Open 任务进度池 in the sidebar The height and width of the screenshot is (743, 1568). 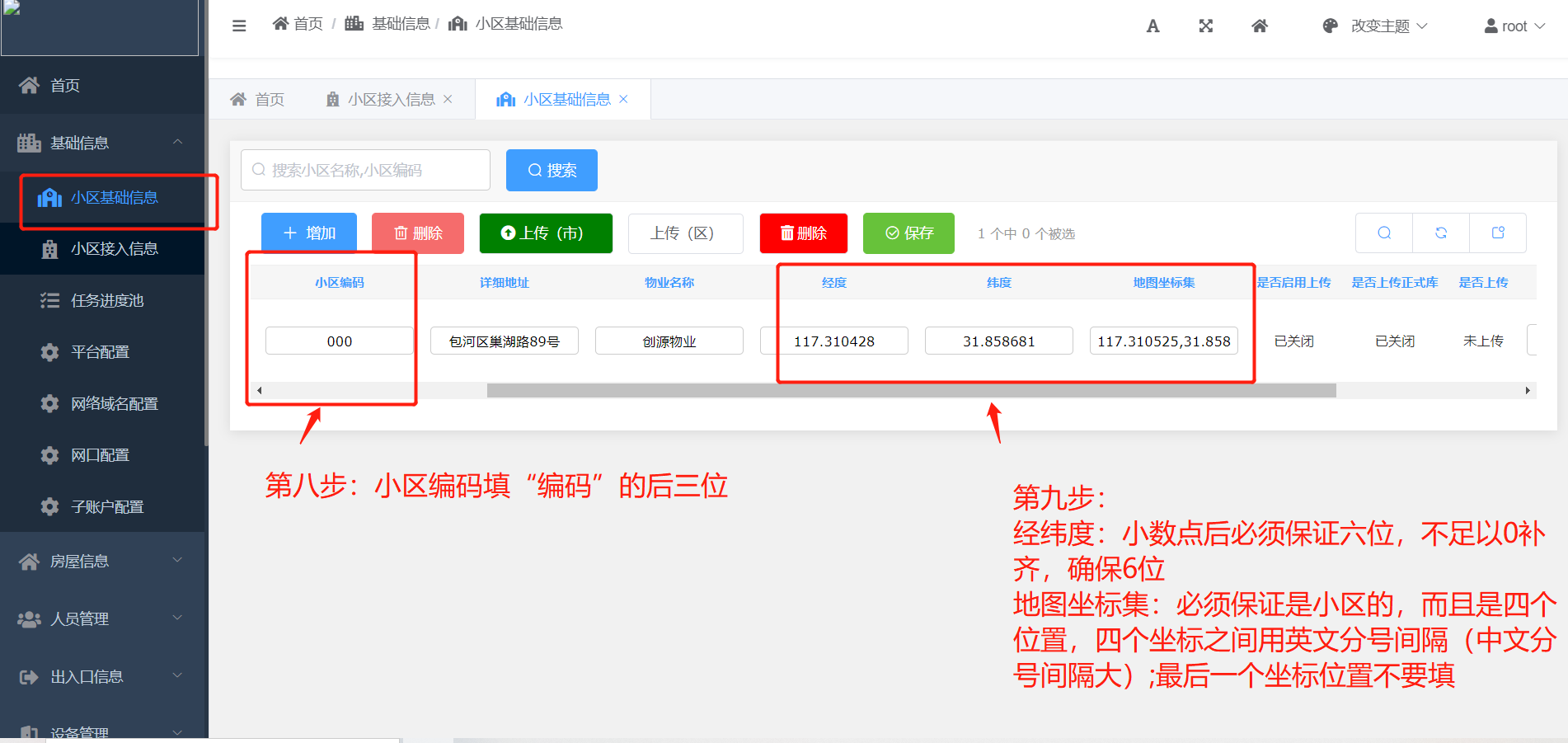coord(107,300)
